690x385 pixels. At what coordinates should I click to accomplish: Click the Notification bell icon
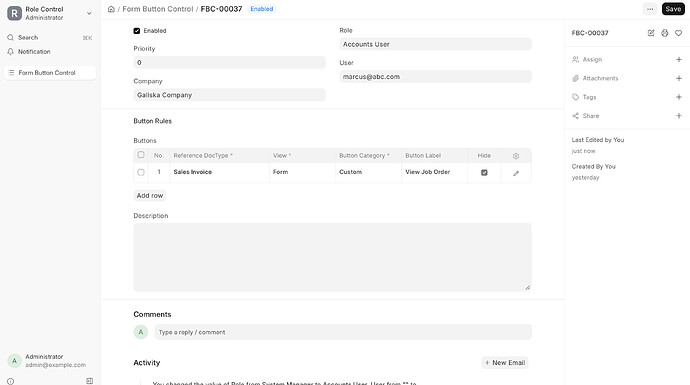11,51
